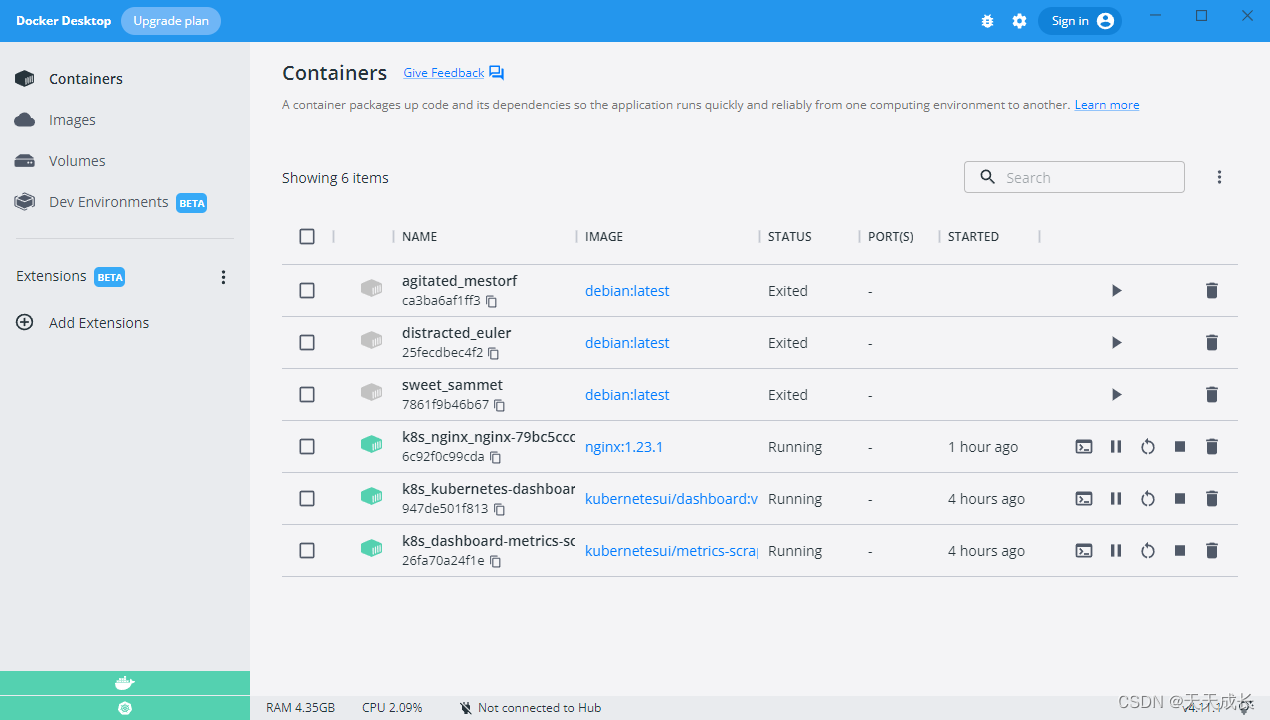The image size is (1270, 720).
Task: Click the Kubernetes status icon in footer
Action: pos(125,708)
